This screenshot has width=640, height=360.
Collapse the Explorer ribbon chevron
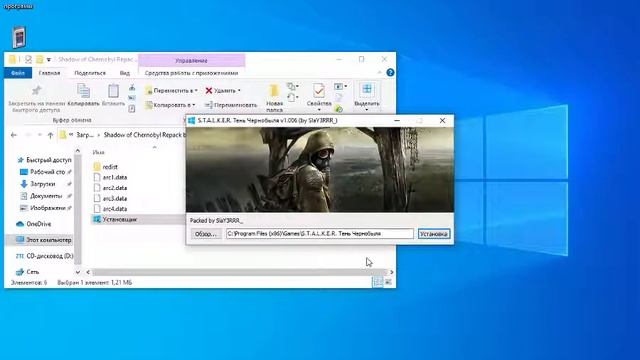[x=380, y=73]
